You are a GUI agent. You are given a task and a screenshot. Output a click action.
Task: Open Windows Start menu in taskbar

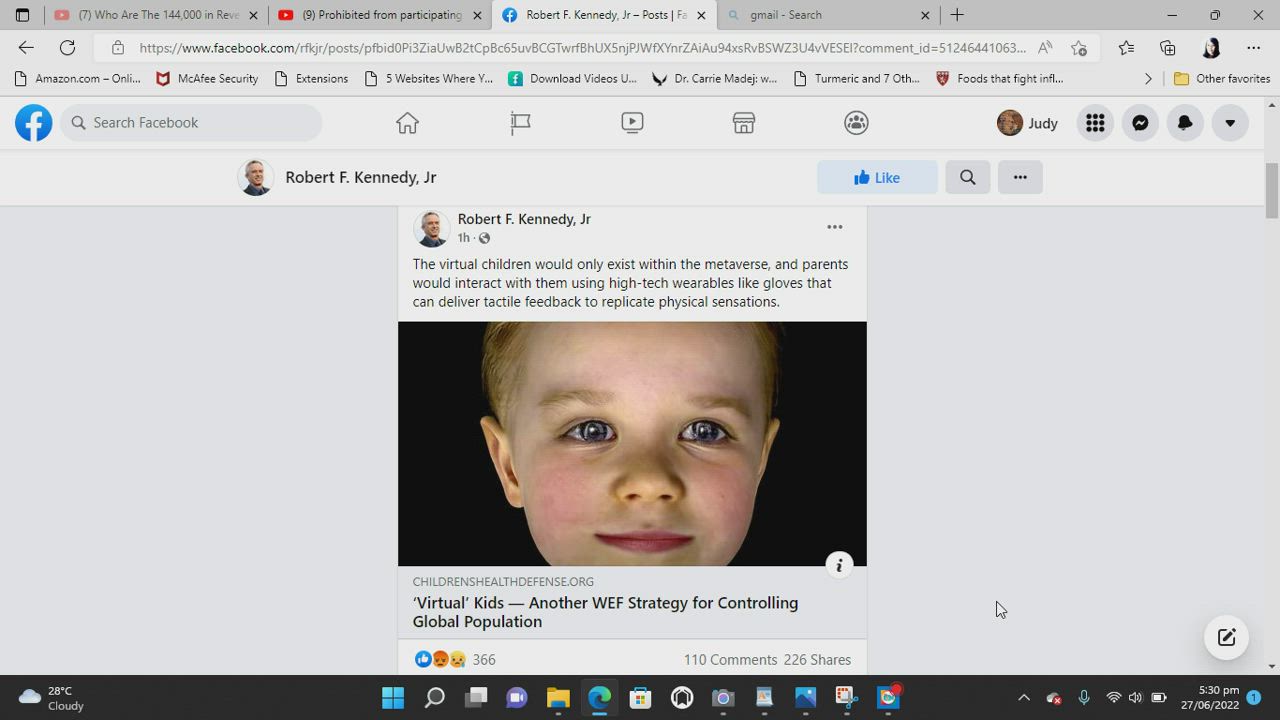[393, 697]
